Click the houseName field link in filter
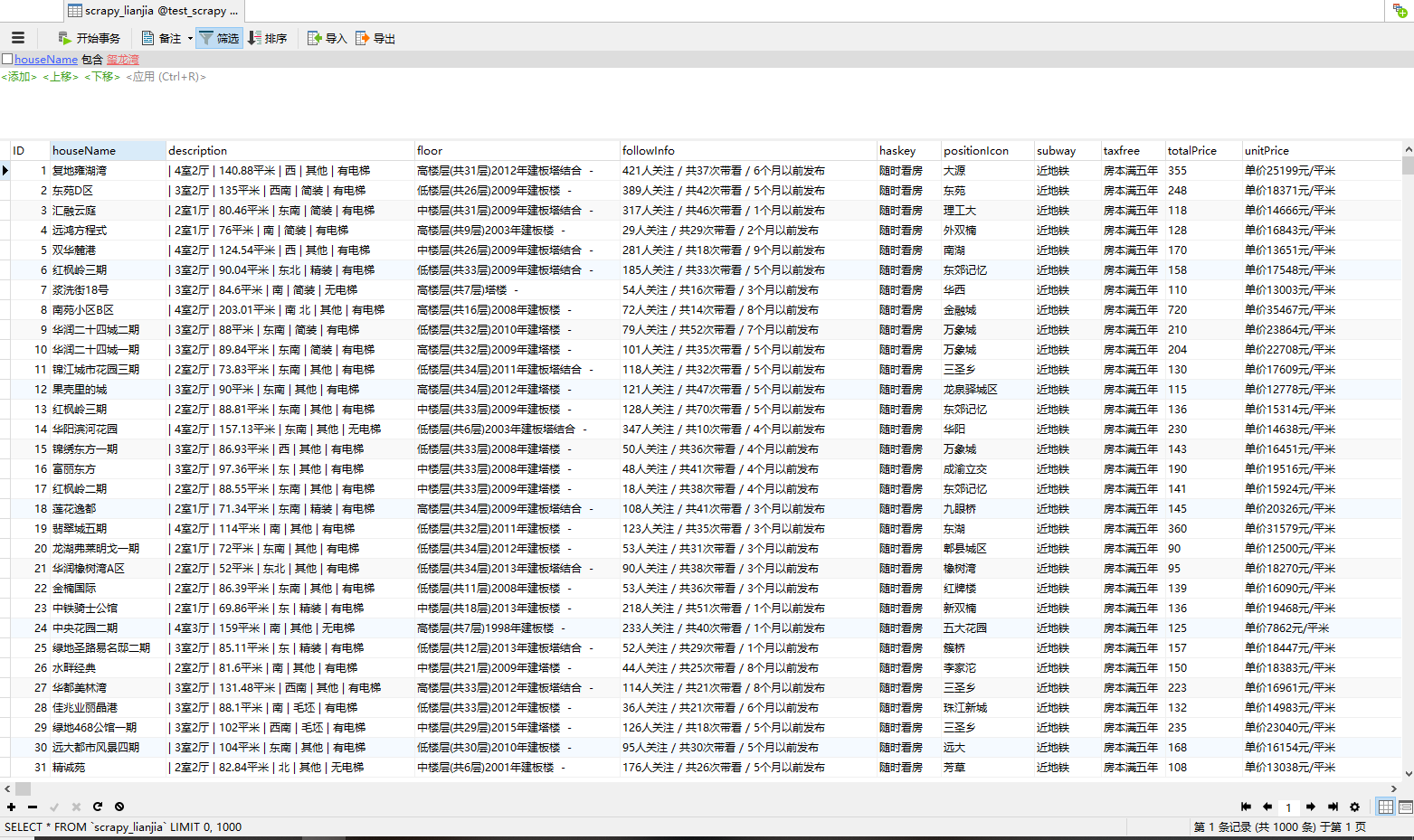The height and width of the screenshot is (840, 1414). [46, 60]
